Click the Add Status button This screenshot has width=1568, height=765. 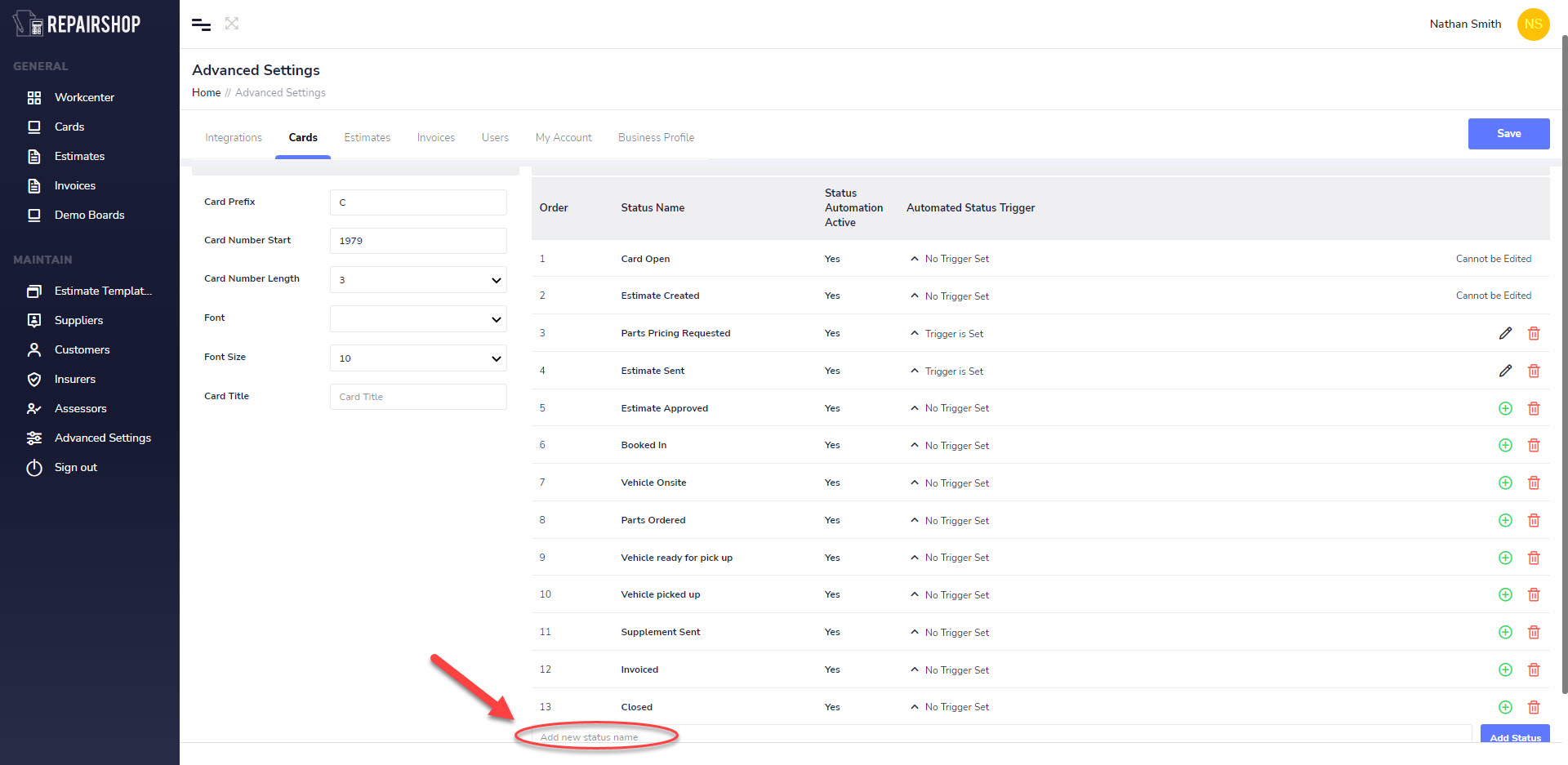pyautogui.click(x=1515, y=734)
